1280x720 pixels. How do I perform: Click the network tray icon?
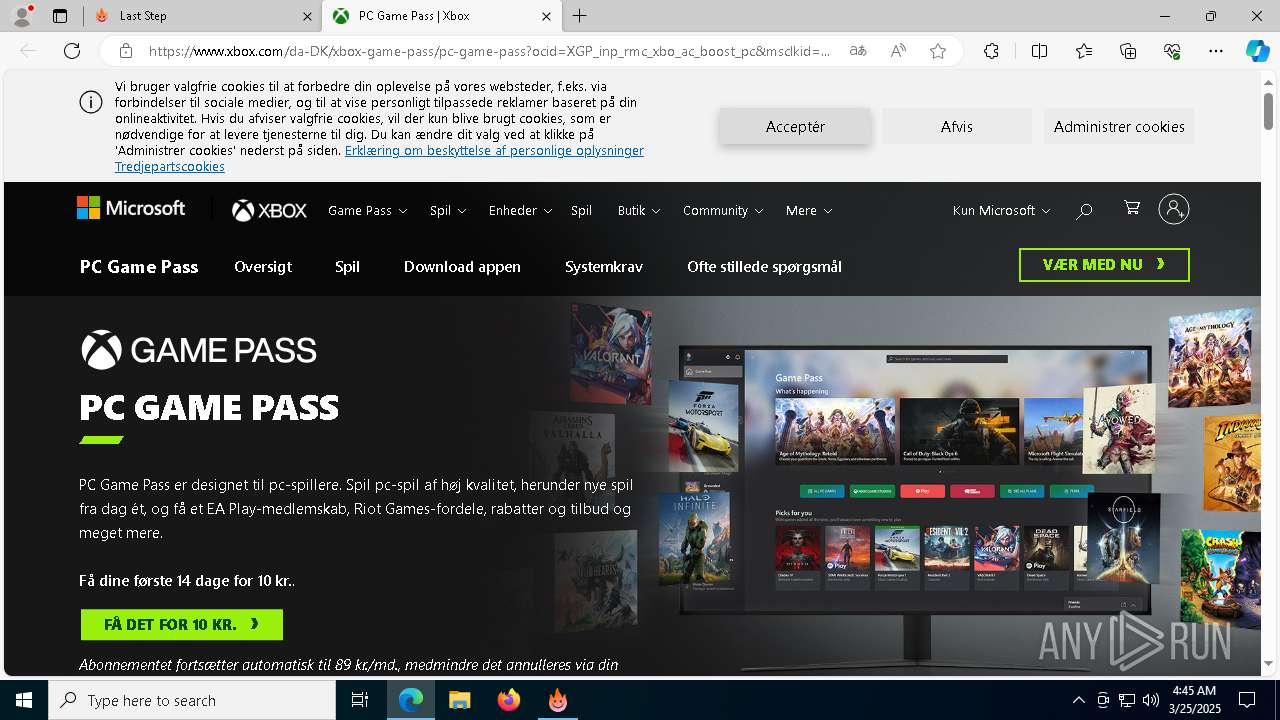1126,700
